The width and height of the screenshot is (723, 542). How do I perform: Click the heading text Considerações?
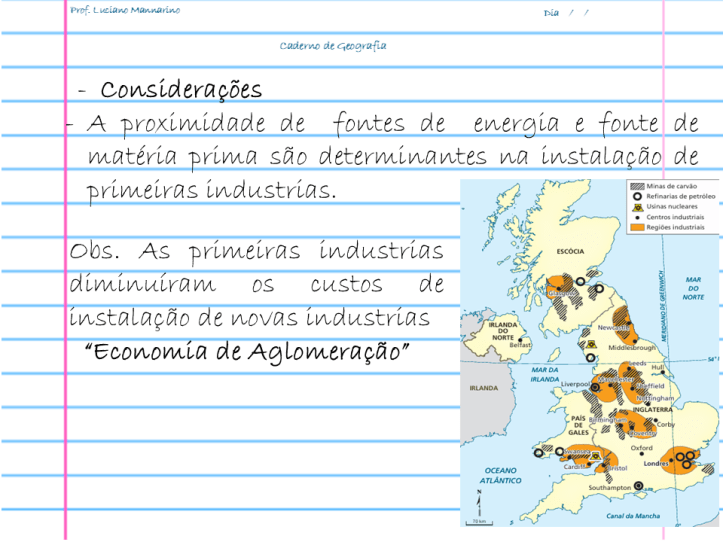point(181,90)
